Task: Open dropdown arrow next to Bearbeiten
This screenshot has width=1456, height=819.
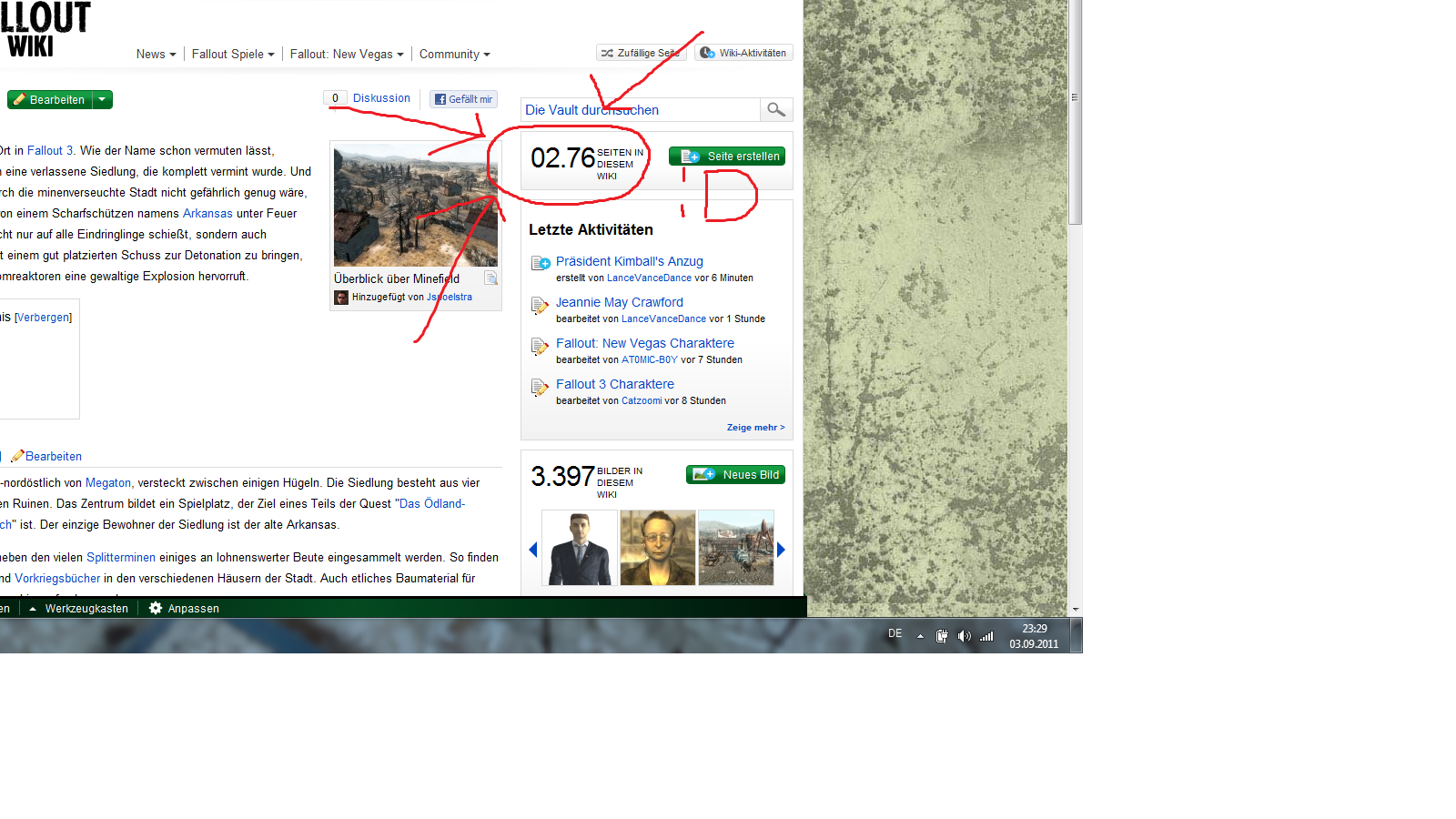Action: [x=102, y=100]
